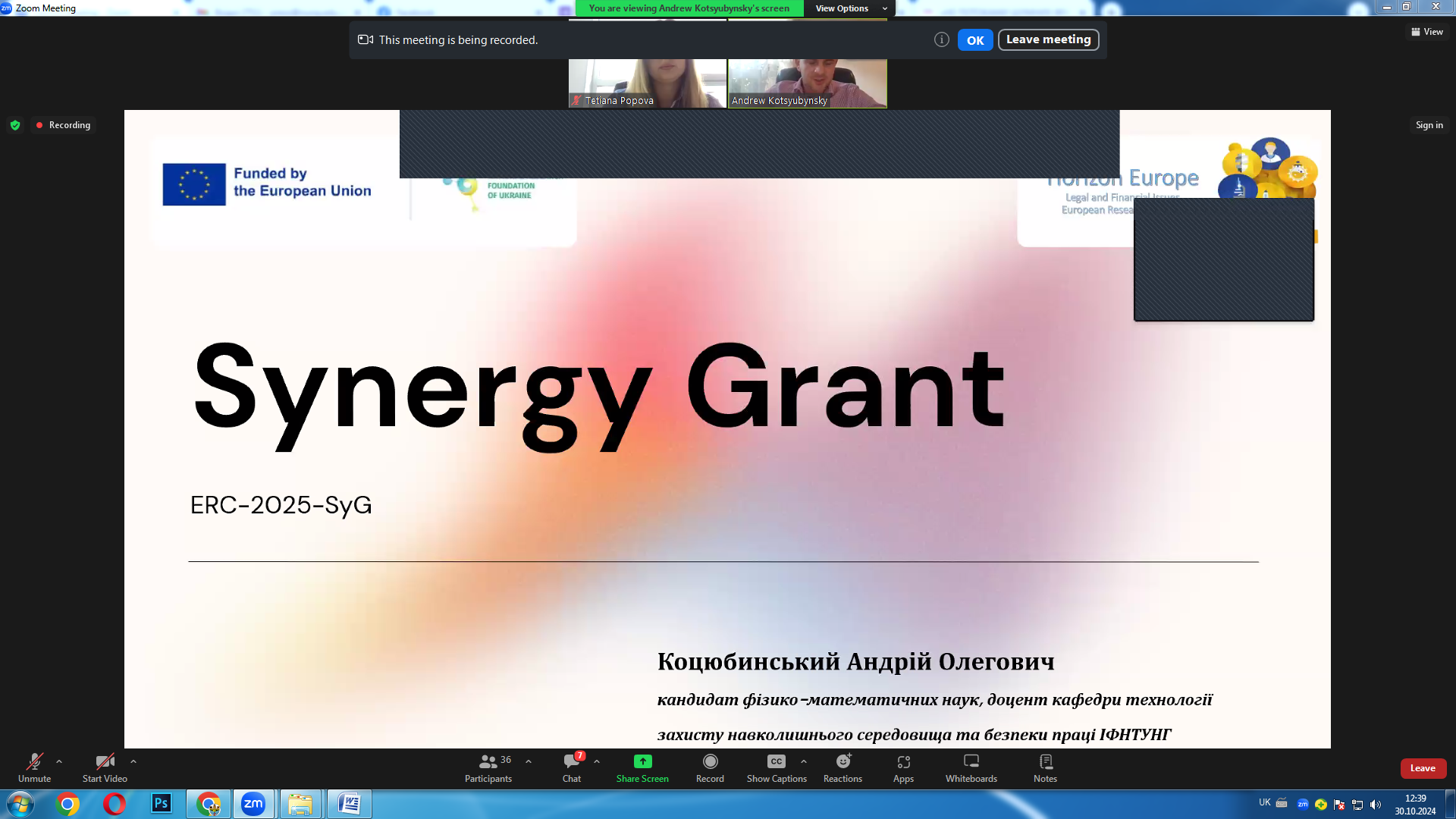This screenshot has height=819, width=1456.
Task: Click the green Share Screen icon
Action: (642, 761)
